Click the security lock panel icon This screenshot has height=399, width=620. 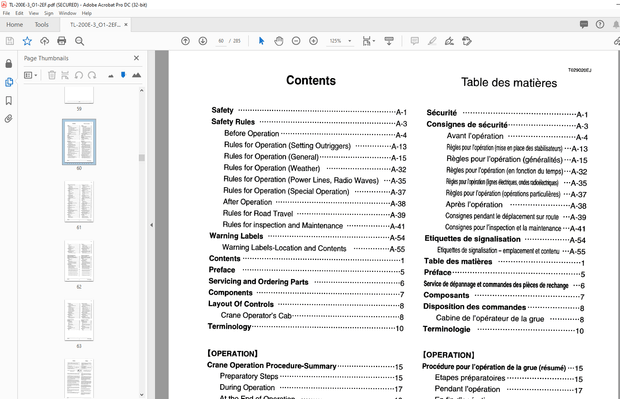click(x=8, y=64)
